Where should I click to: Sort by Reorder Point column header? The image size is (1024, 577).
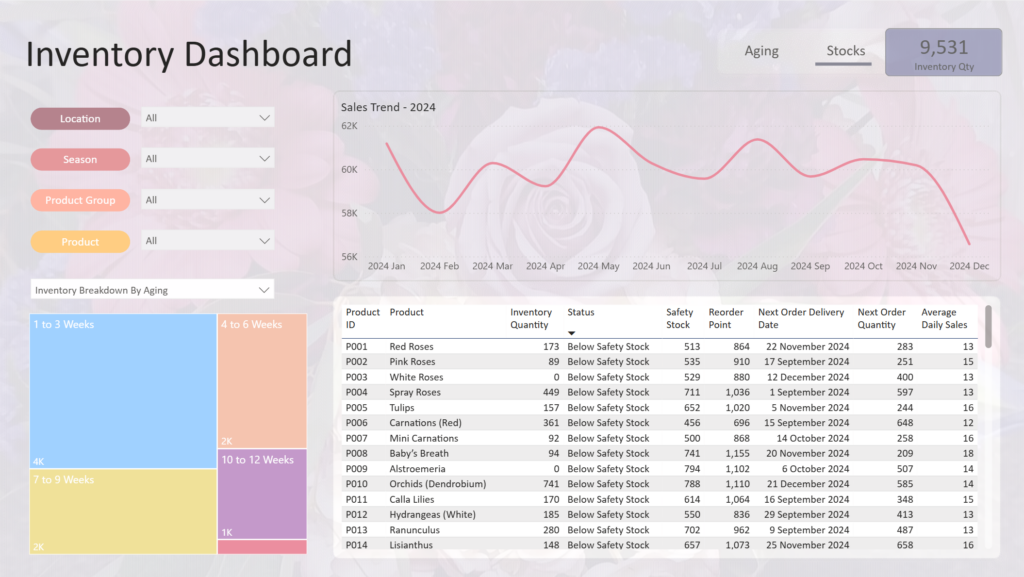click(726, 319)
